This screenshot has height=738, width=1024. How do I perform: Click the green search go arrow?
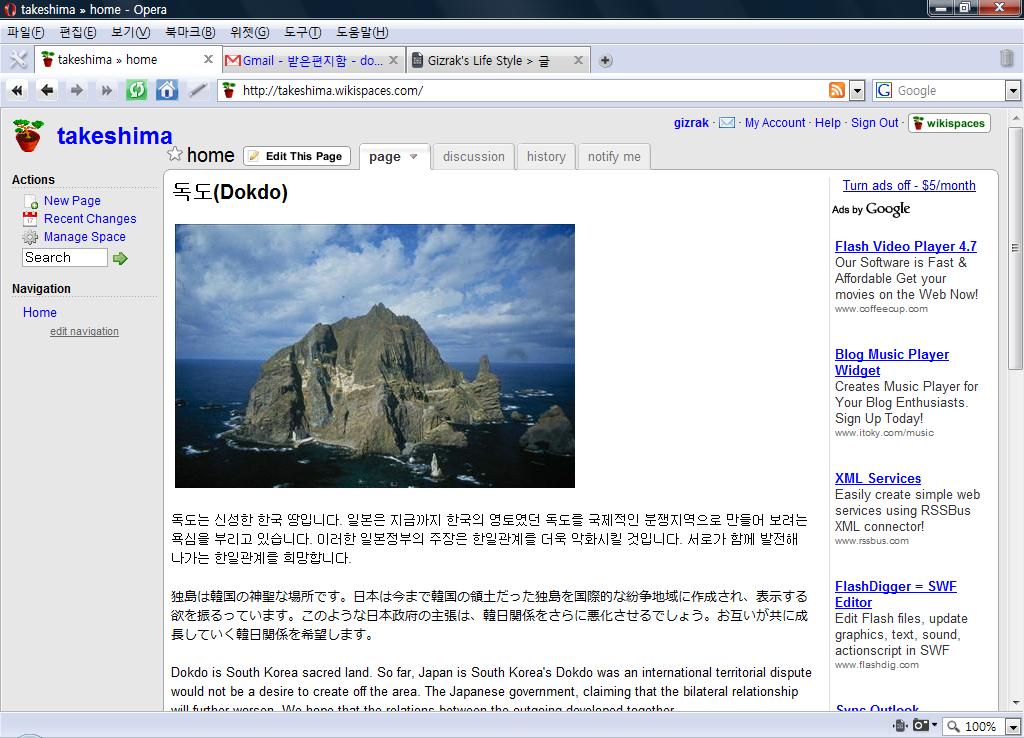coord(121,259)
